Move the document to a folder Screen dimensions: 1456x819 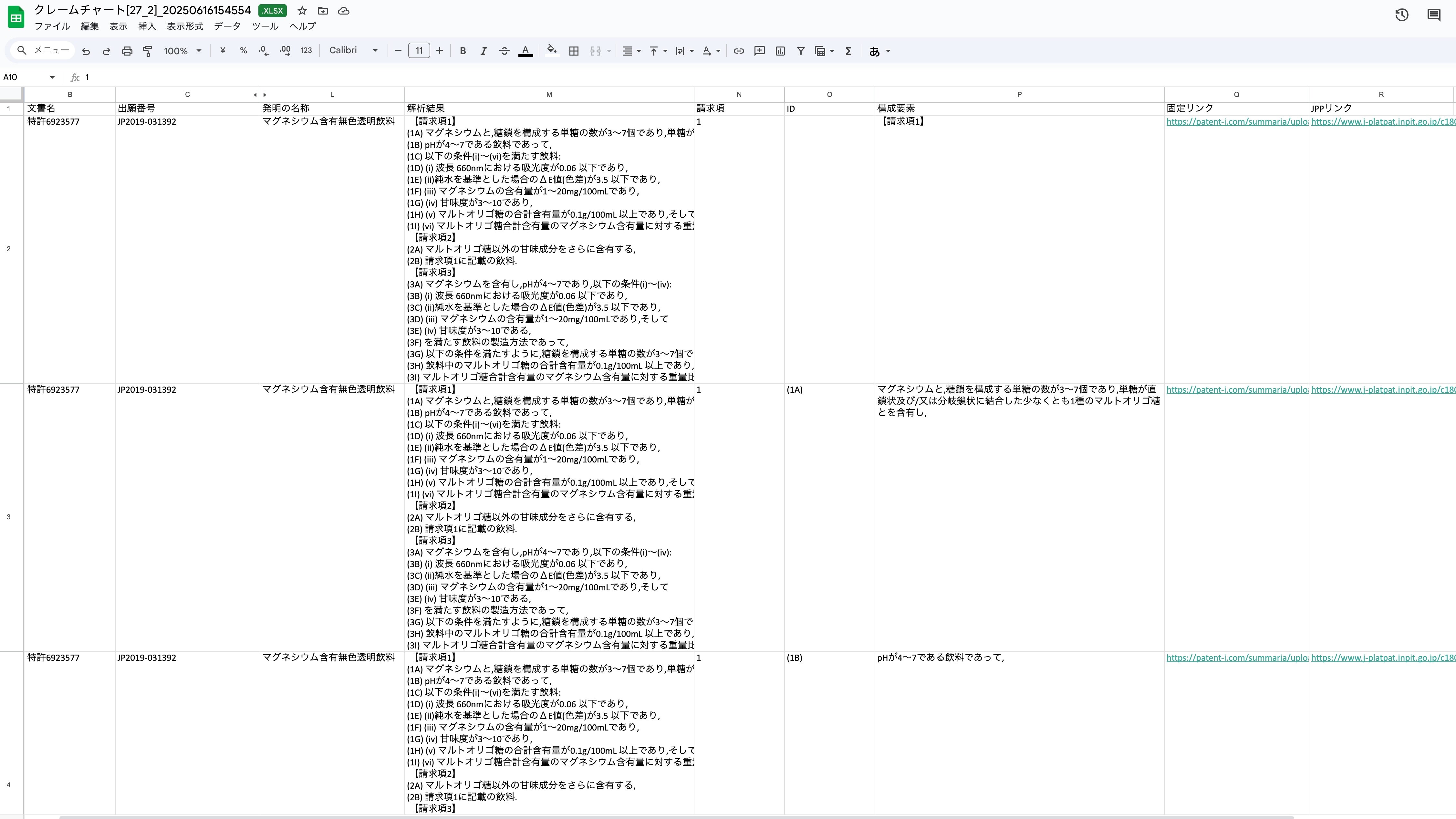coord(323,11)
